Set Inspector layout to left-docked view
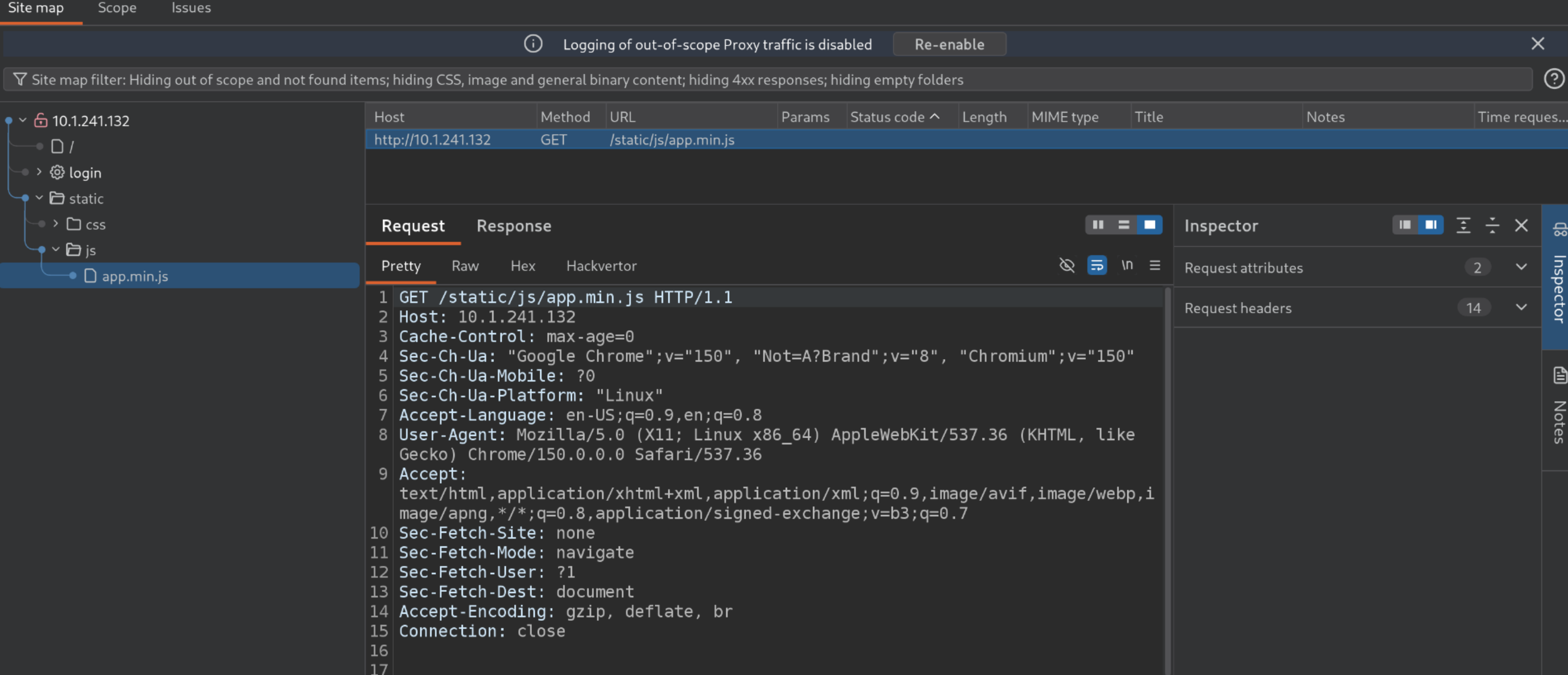 (1405, 225)
